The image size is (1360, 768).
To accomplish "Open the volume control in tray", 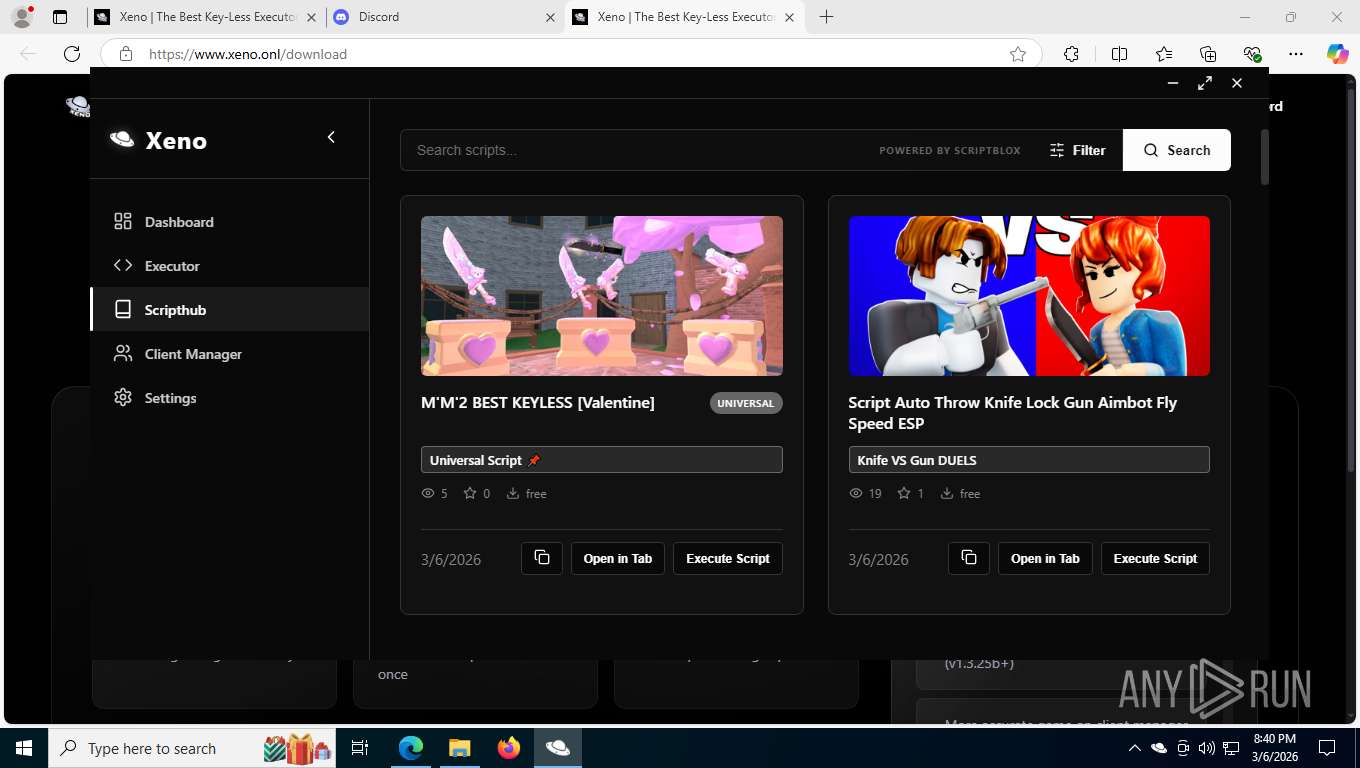I will tap(1207, 748).
